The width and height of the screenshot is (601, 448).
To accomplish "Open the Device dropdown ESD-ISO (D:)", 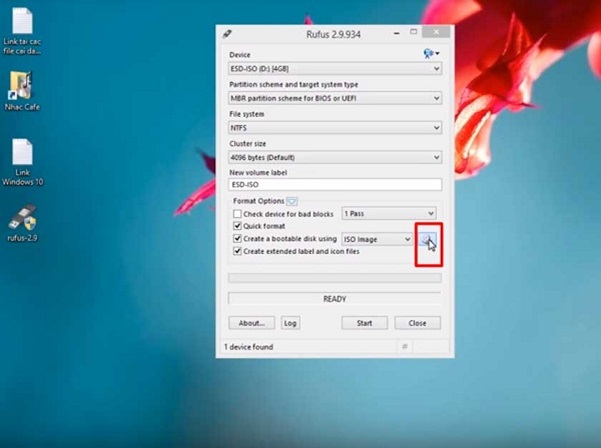I will (335, 69).
